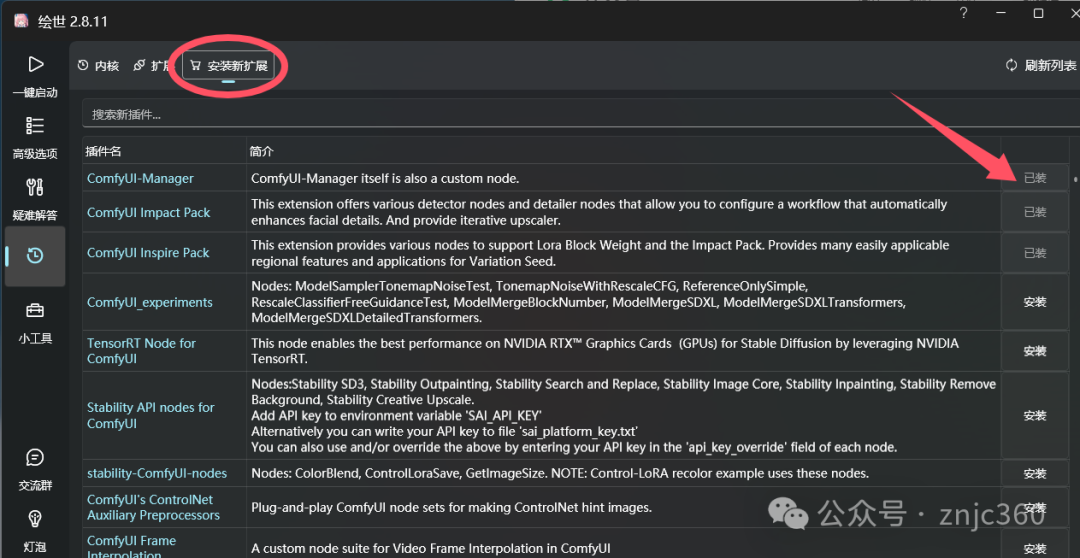The width and height of the screenshot is (1080, 558).
Task: Open the ComfyUI-Manager plugin link
Action: click(x=141, y=178)
